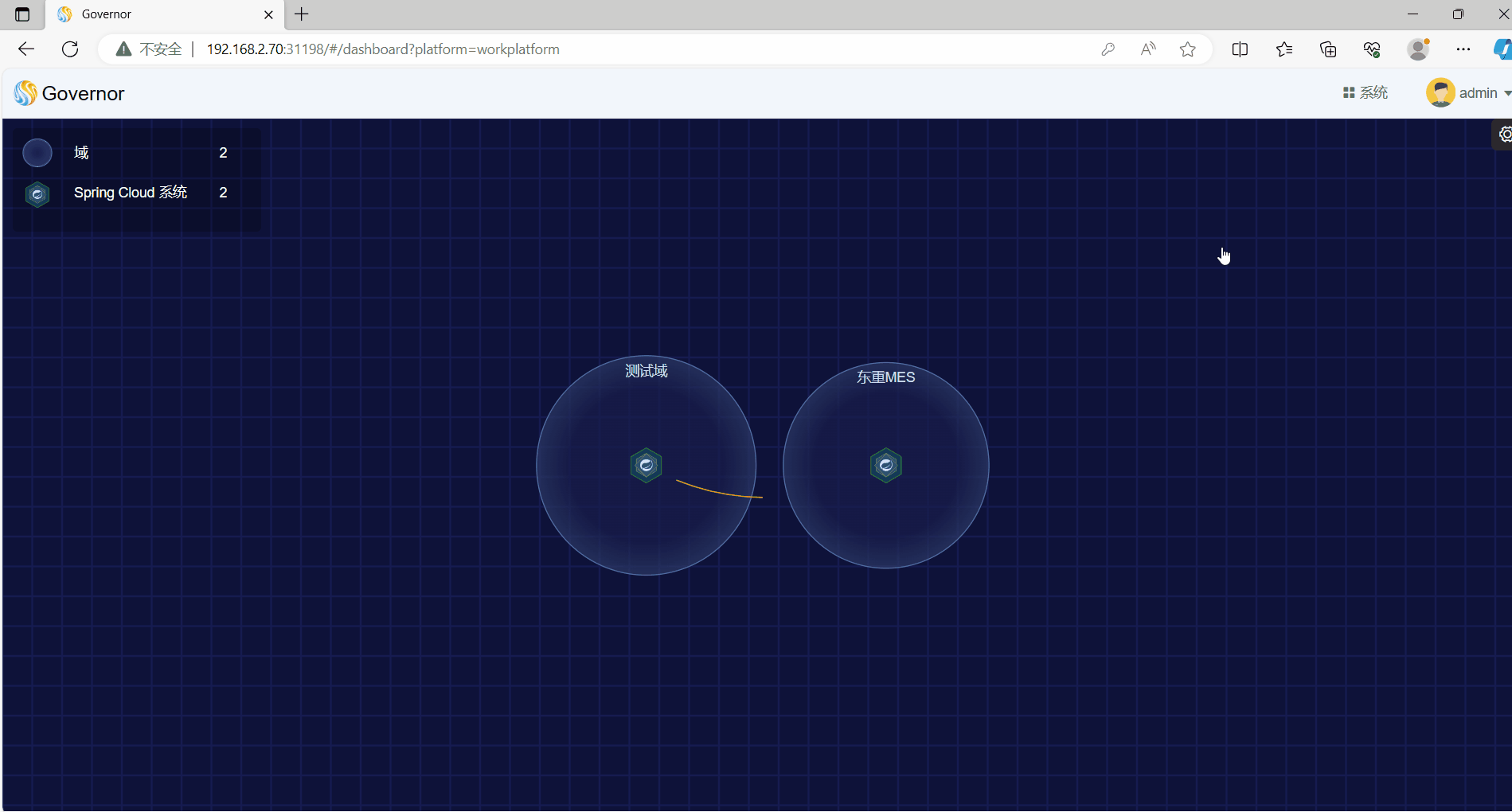Open a new browser tab
Viewport: 1512px width, 812px height.
coord(302,14)
